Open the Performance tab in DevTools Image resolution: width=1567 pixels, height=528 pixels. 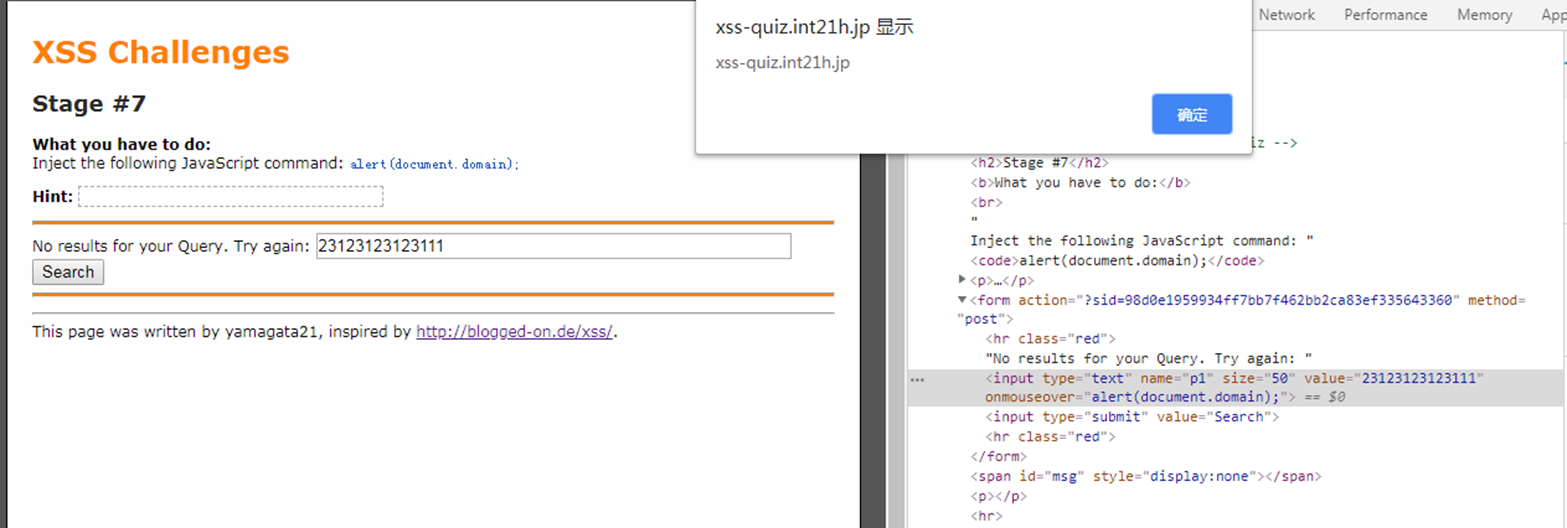click(1385, 15)
